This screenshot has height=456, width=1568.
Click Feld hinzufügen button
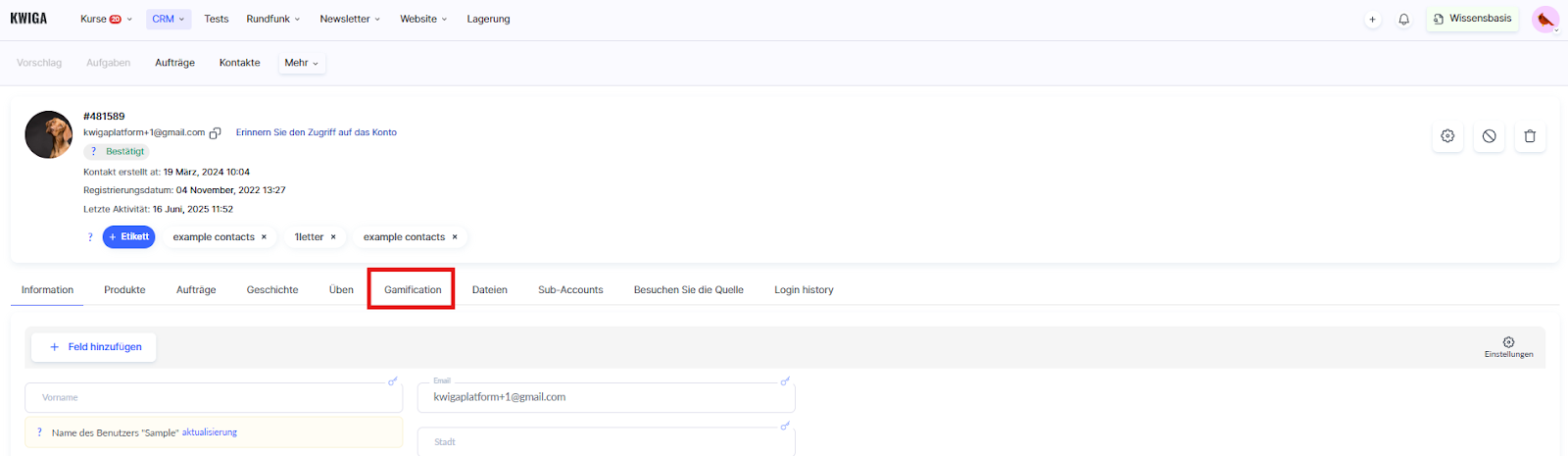coord(94,347)
